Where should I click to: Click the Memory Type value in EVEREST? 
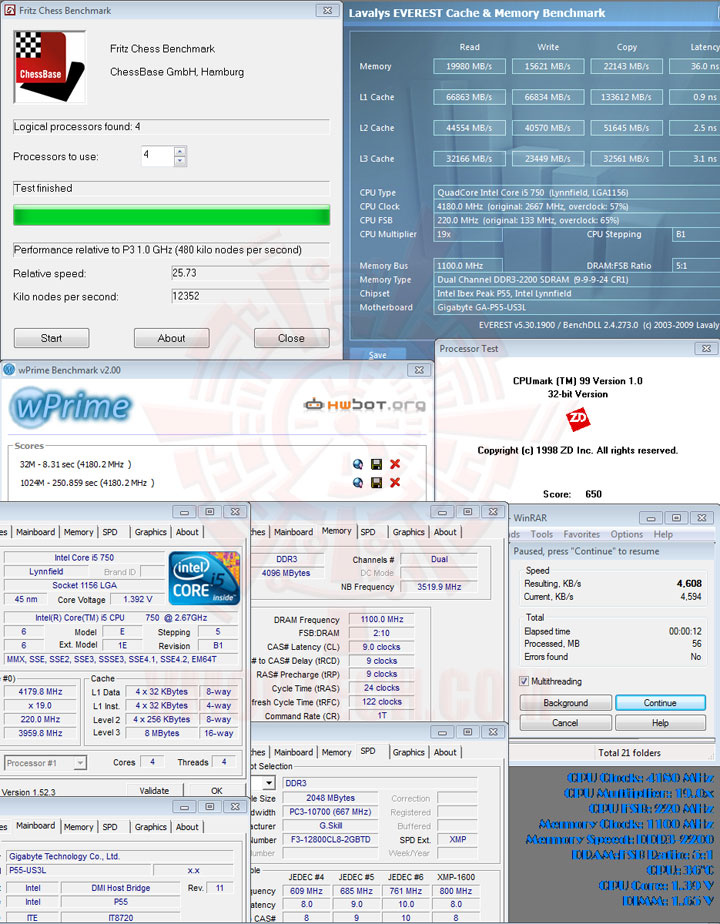point(576,279)
